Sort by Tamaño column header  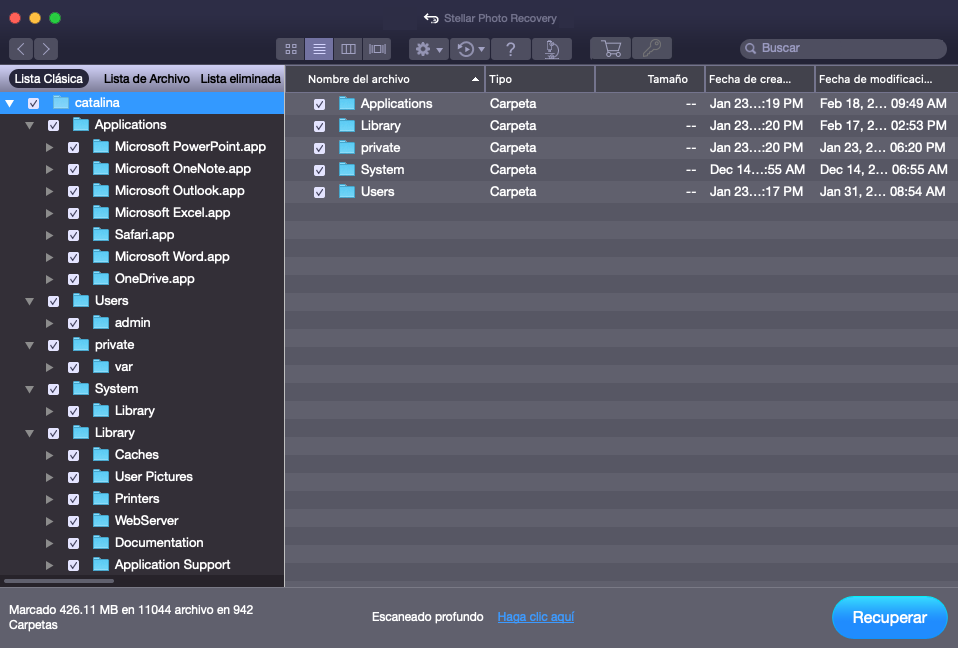650,79
